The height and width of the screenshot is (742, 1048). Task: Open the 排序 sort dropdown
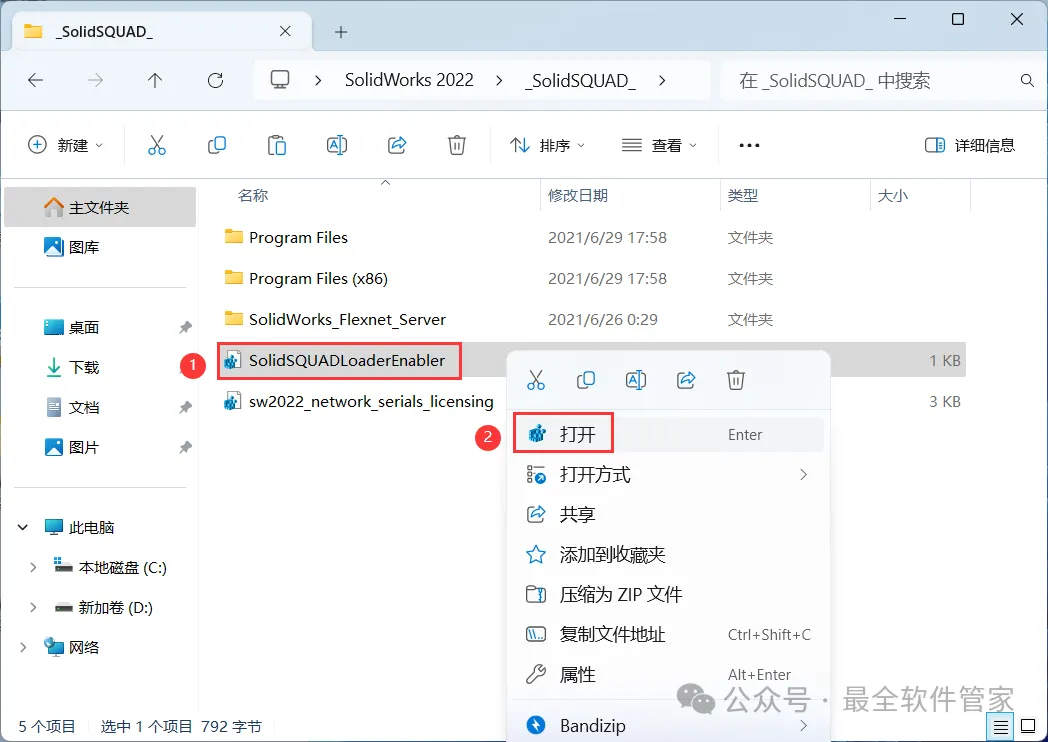tap(547, 145)
